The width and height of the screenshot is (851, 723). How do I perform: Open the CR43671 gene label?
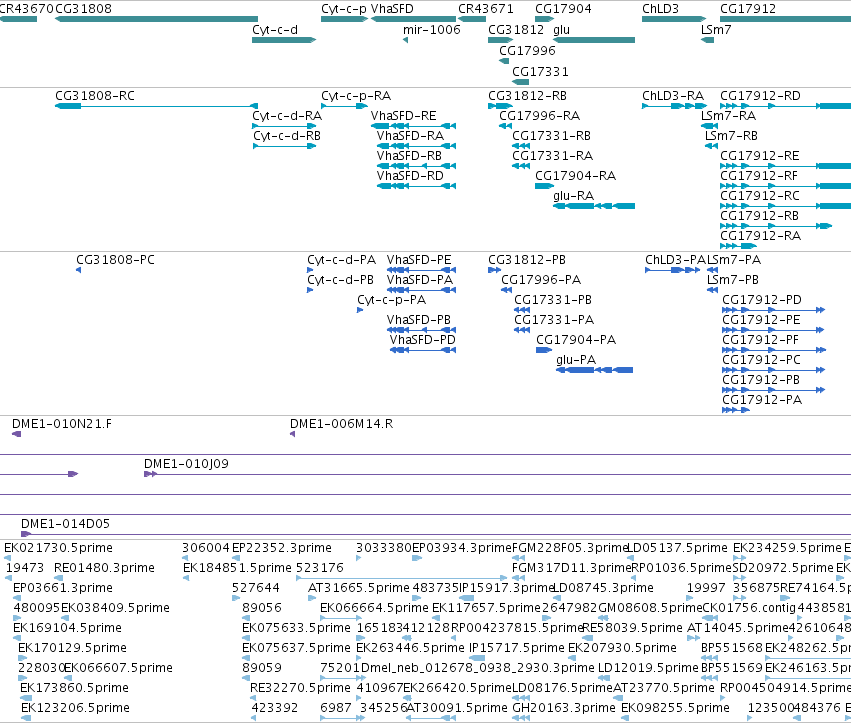pos(486,9)
